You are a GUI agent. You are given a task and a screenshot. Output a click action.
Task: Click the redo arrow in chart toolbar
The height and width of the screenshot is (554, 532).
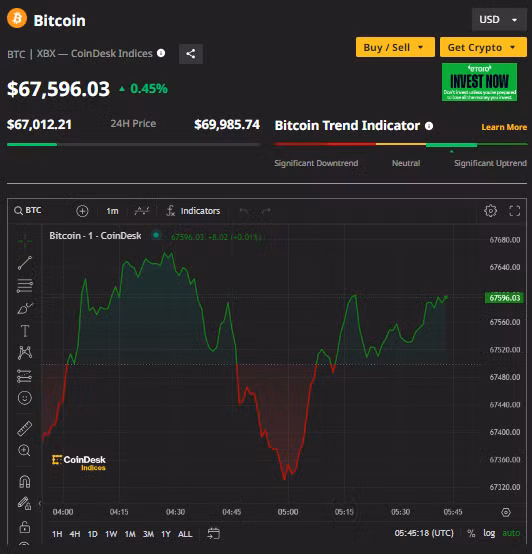pyautogui.click(x=266, y=211)
